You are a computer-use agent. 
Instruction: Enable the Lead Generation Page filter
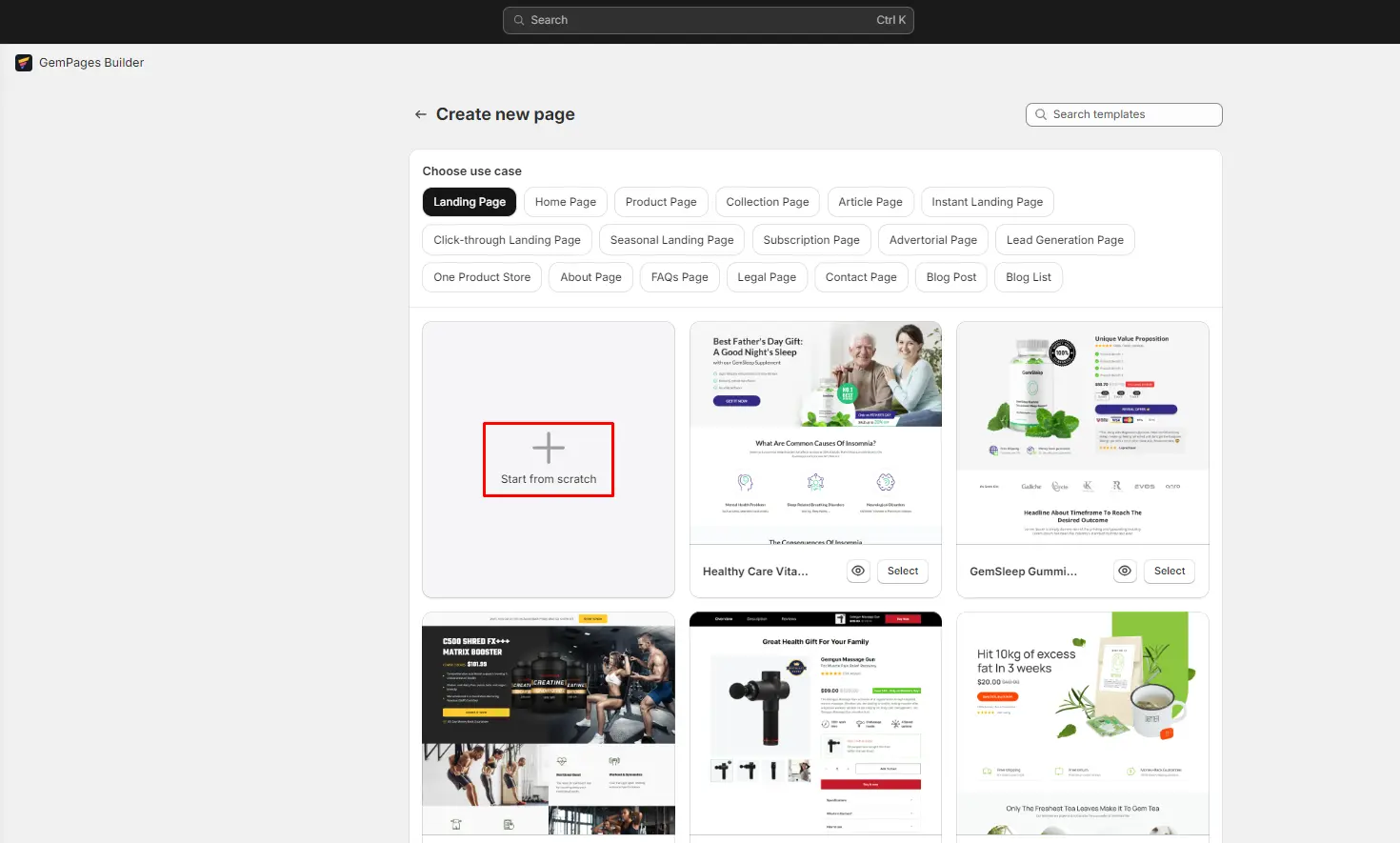pos(1065,239)
